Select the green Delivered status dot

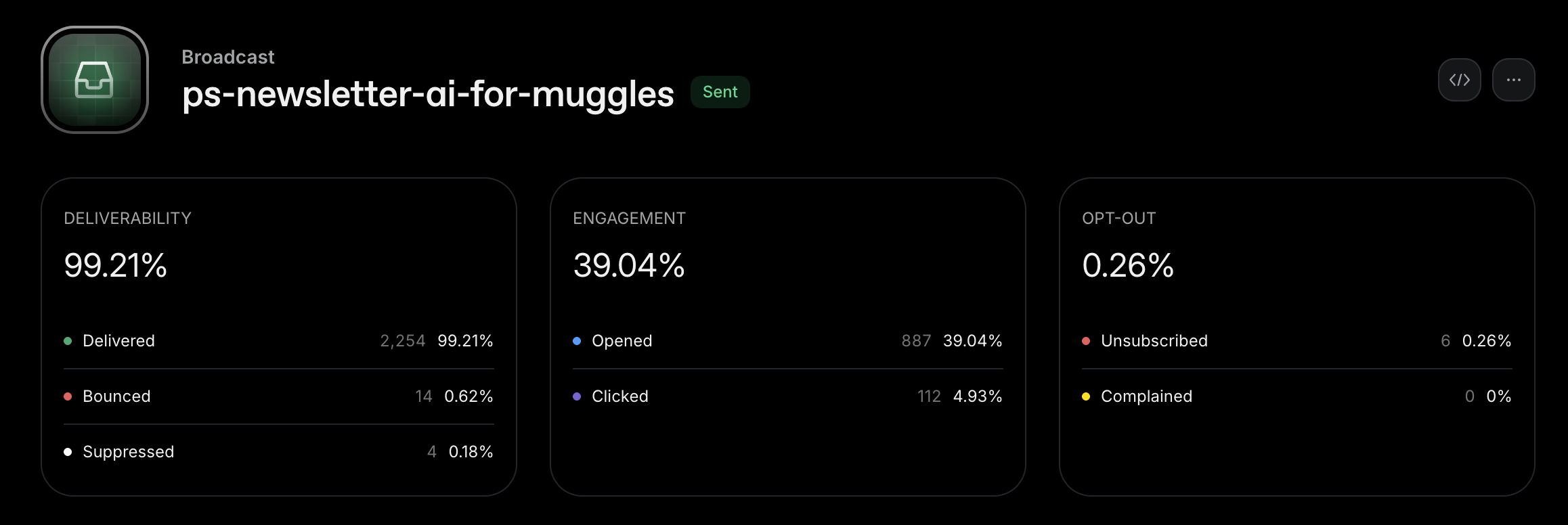67,340
